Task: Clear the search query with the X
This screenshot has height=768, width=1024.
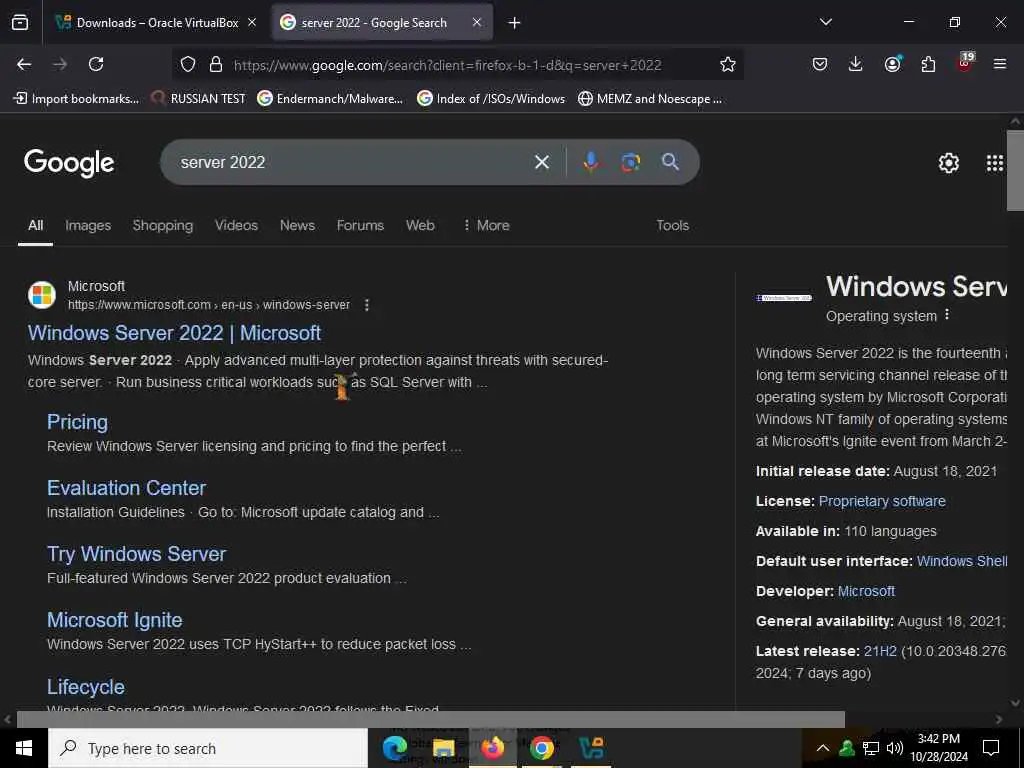Action: point(542,162)
